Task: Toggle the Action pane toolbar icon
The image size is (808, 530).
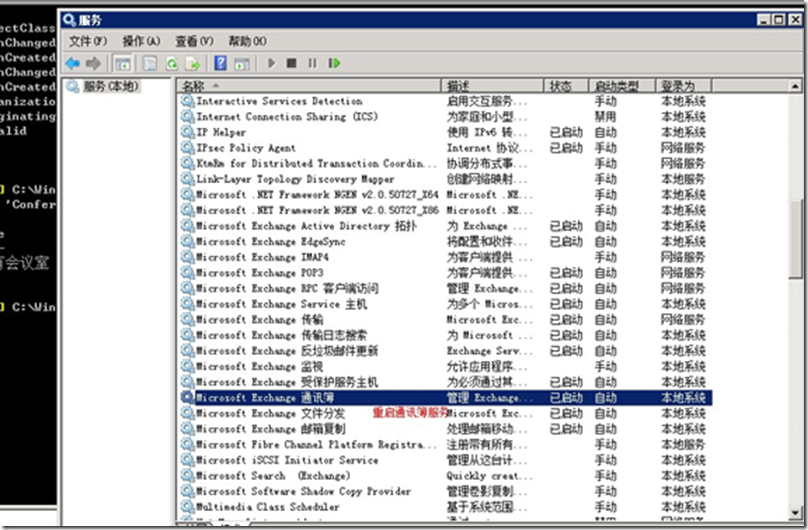Action: coord(242,63)
